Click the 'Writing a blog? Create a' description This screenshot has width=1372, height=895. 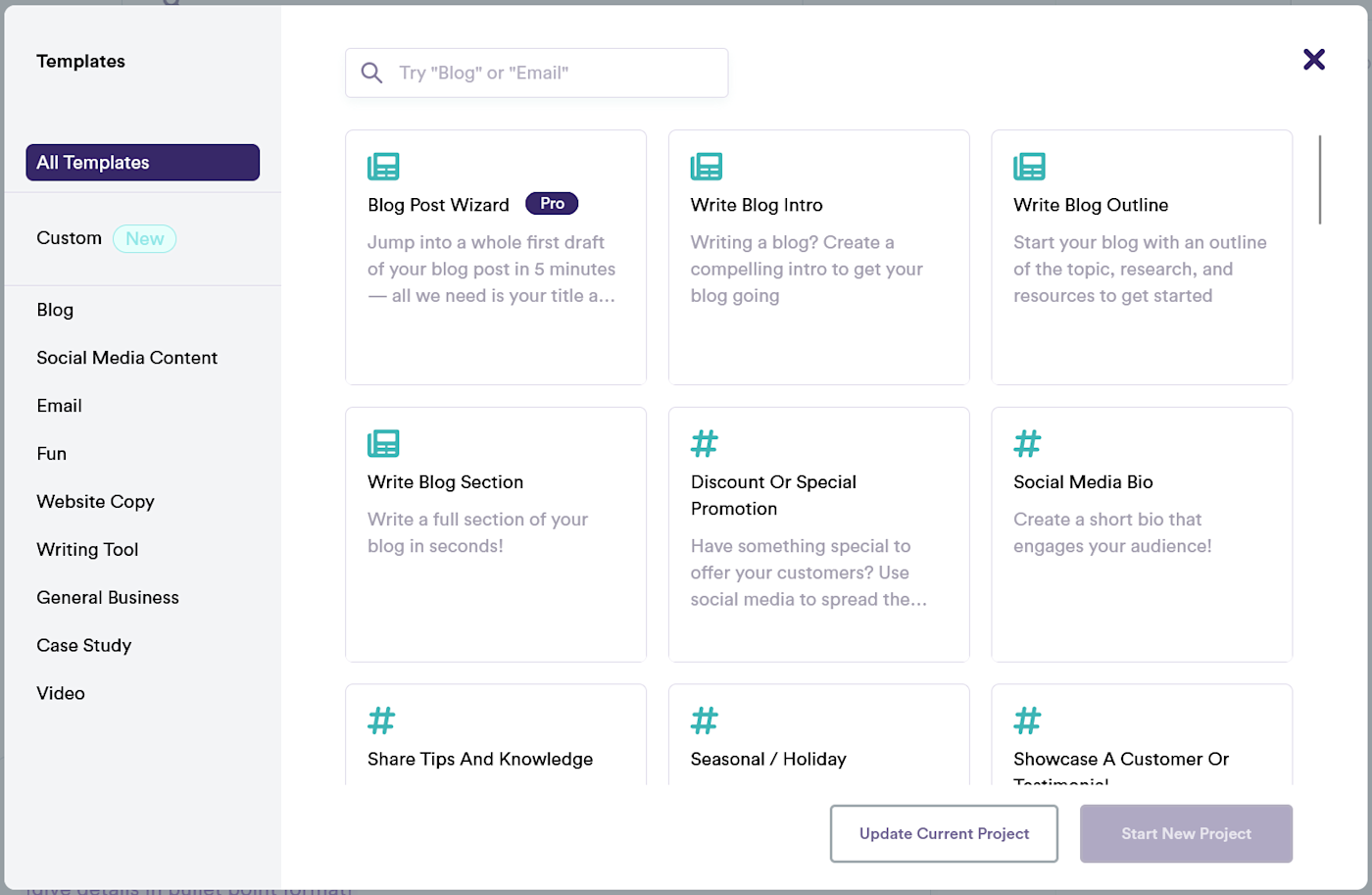click(807, 269)
